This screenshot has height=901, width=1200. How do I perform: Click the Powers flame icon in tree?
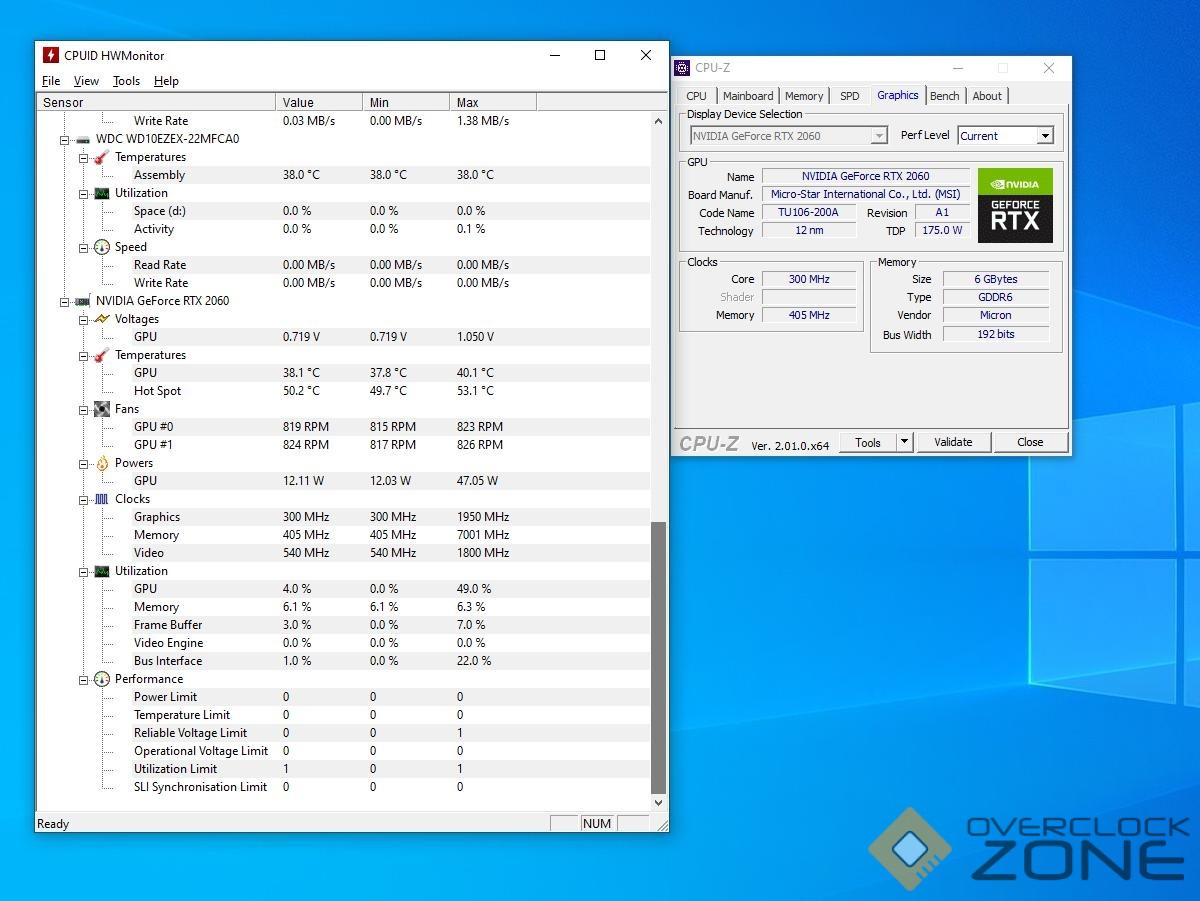pyautogui.click(x=101, y=463)
